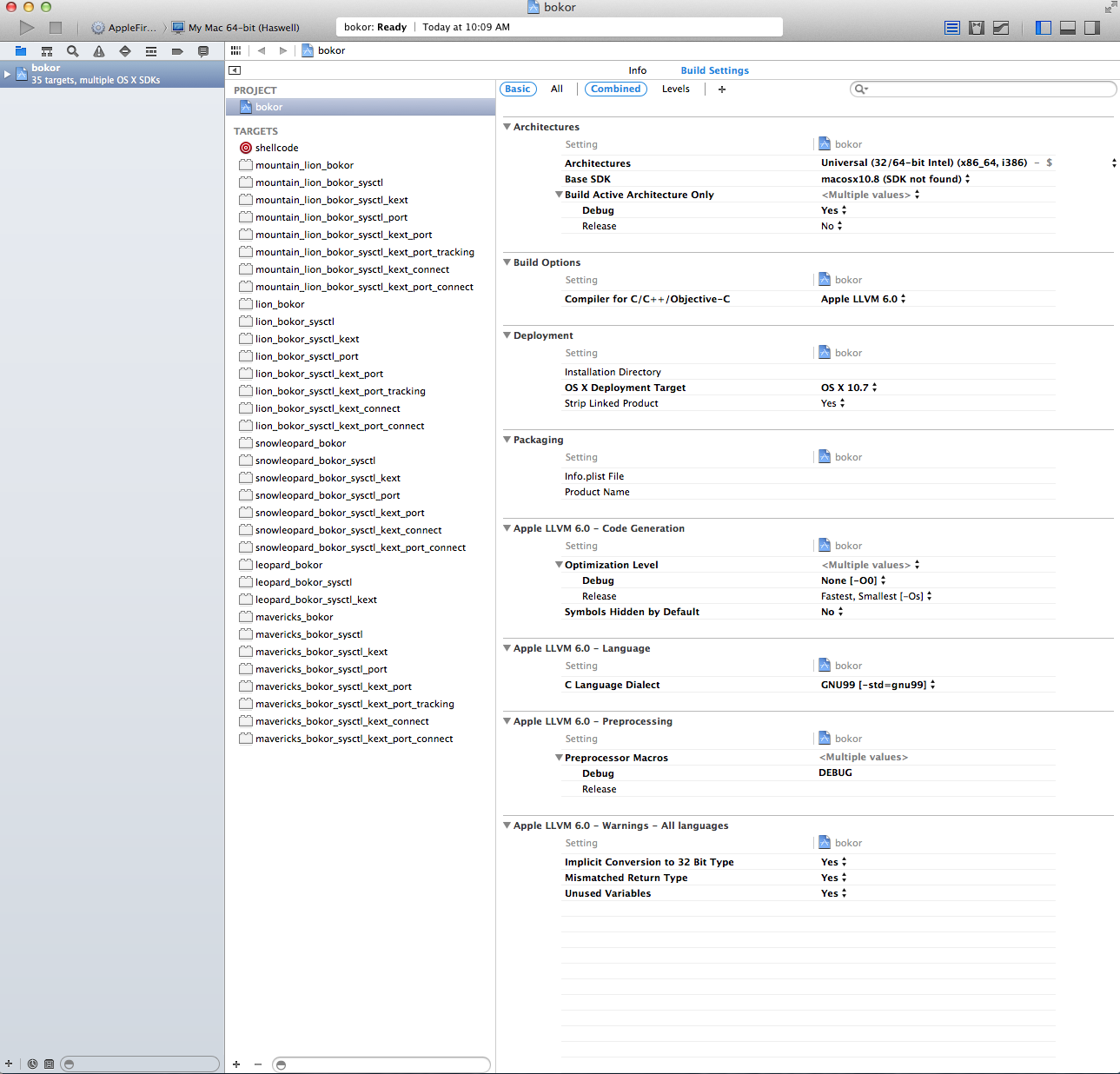This screenshot has height=1074, width=1120.
Task: Filter navigator by recent files
Action: click(32, 1064)
